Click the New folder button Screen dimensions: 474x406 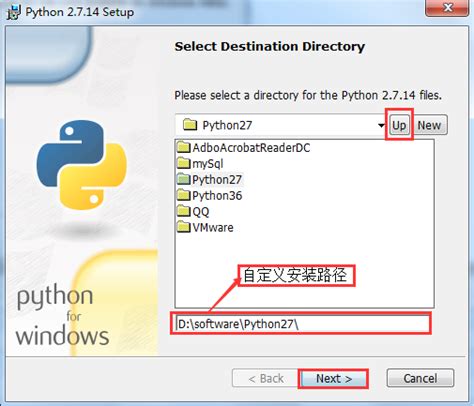[x=429, y=125]
